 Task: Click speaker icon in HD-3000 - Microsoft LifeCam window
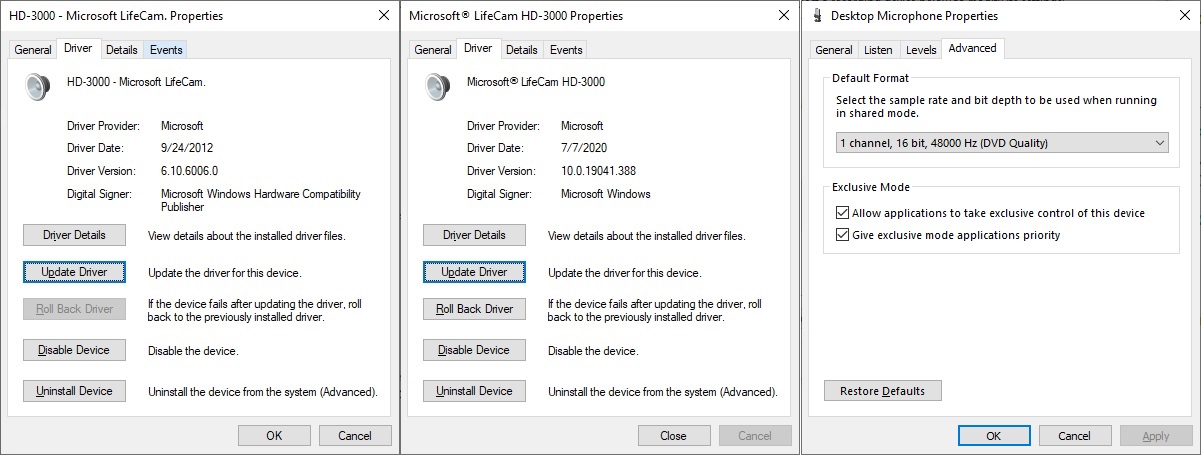pyautogui.click(x=39, y=88)
